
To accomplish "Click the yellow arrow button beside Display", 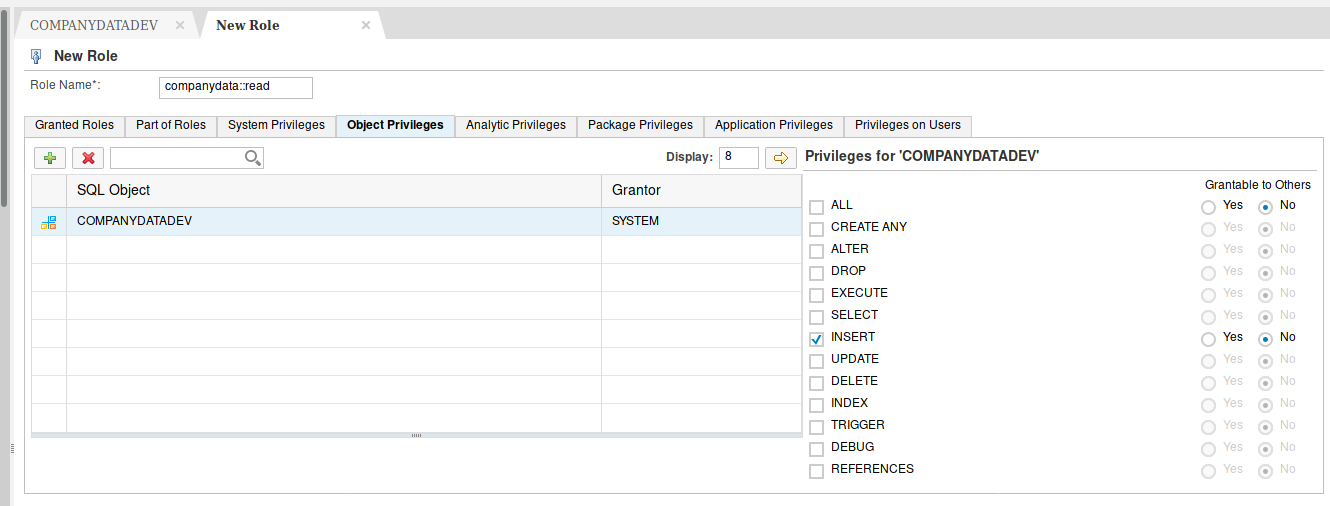I will pyautogui.click(x=780, y=157).
